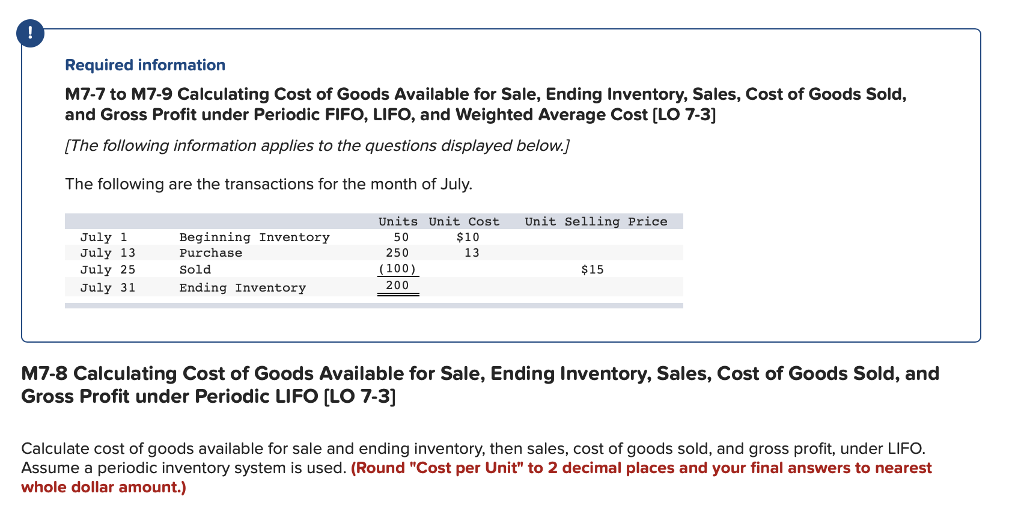Select the (100) units sold value
This screenshot has width=1024, height=517.
tap(397, 270)
